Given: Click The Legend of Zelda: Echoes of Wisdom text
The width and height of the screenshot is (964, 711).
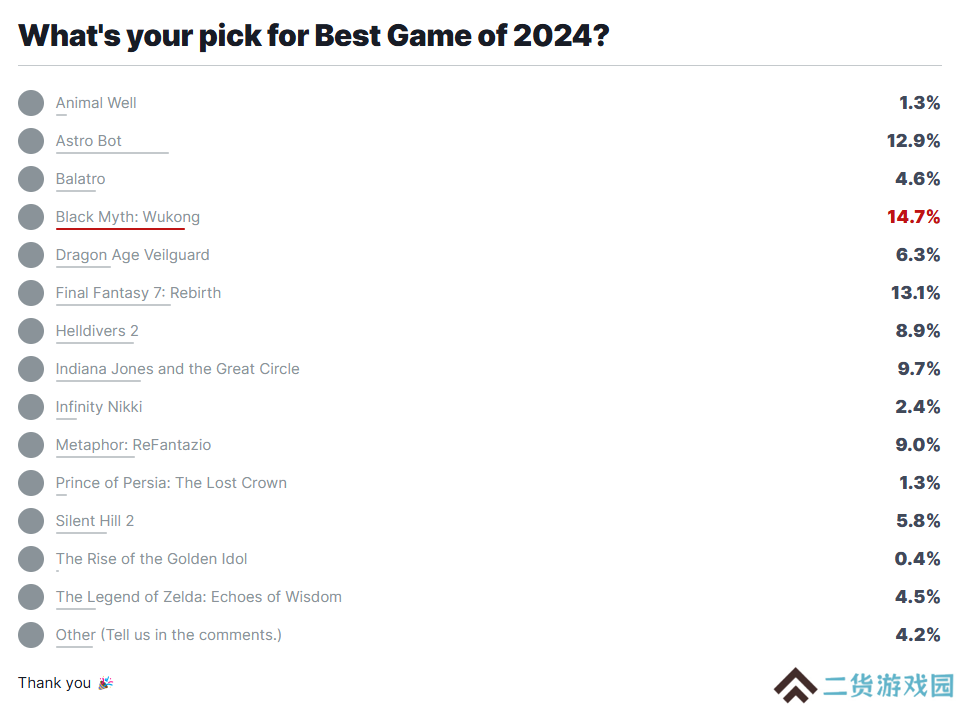Looking at the screenshot, I should [199, 597].
